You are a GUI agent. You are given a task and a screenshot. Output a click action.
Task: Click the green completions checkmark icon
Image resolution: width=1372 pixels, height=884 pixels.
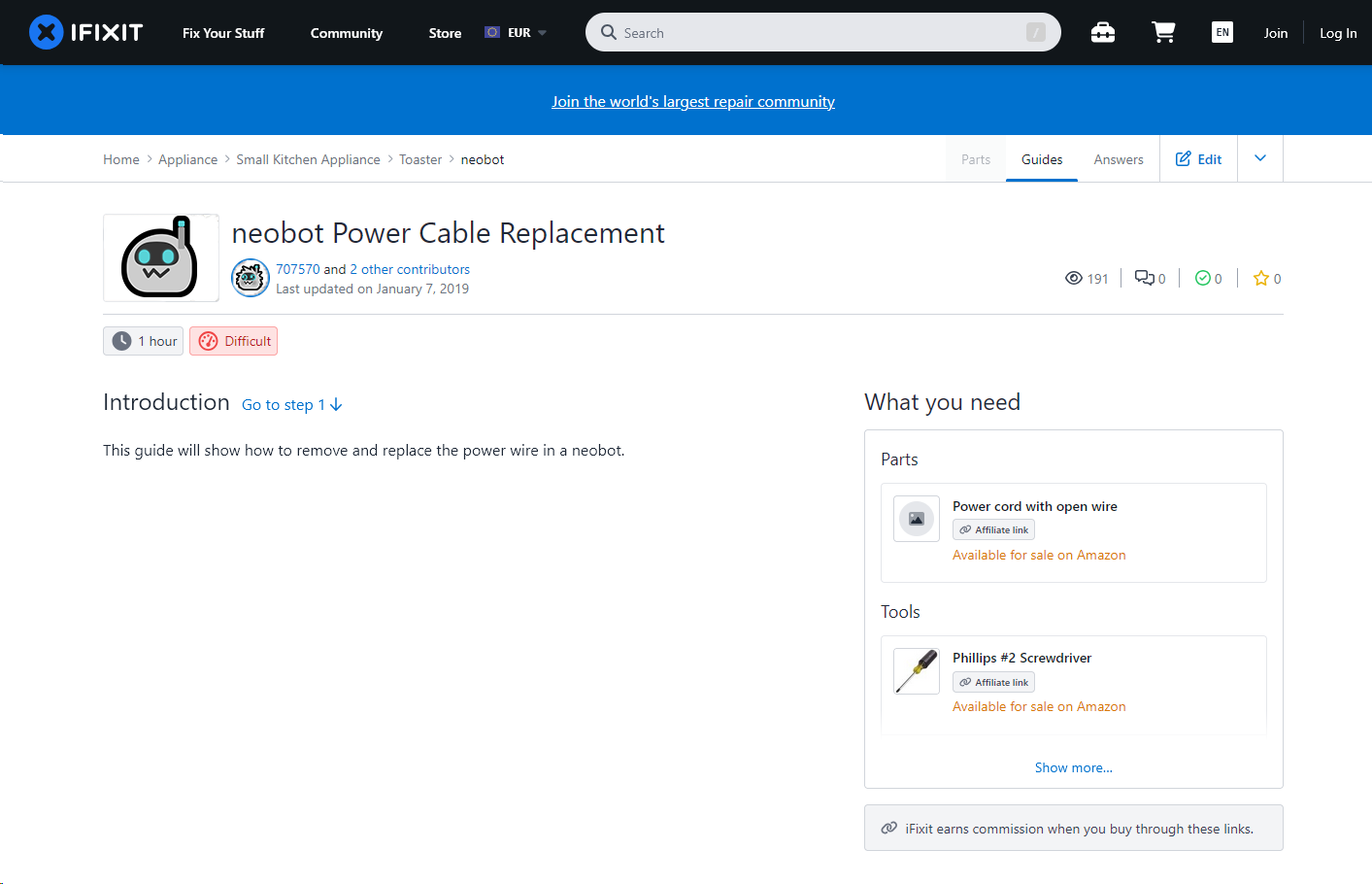coord(1203,279)
